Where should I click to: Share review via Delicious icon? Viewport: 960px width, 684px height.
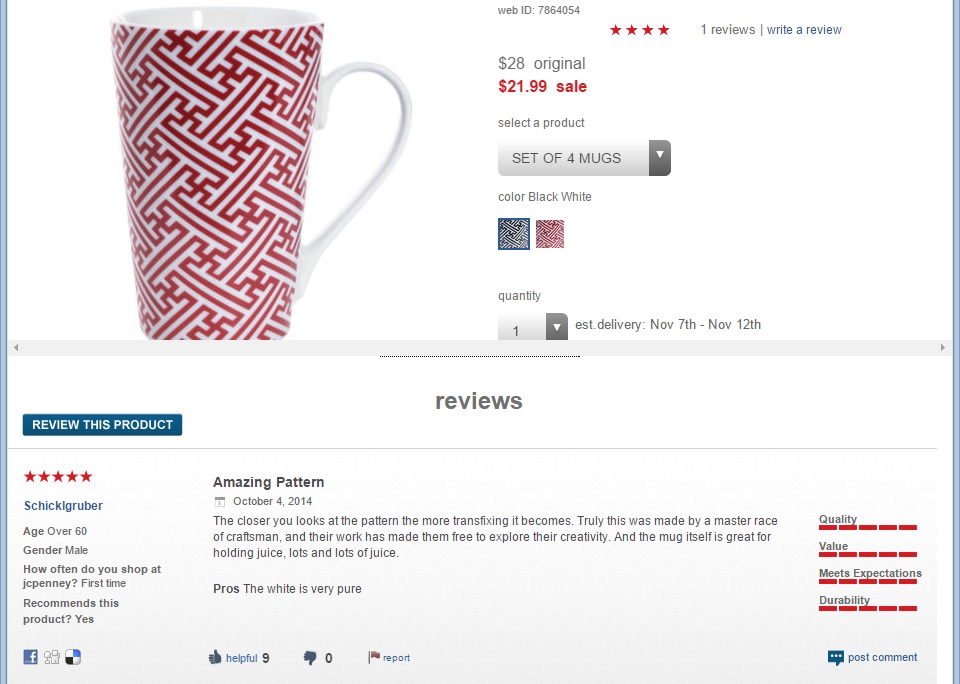tap(73, 657)
